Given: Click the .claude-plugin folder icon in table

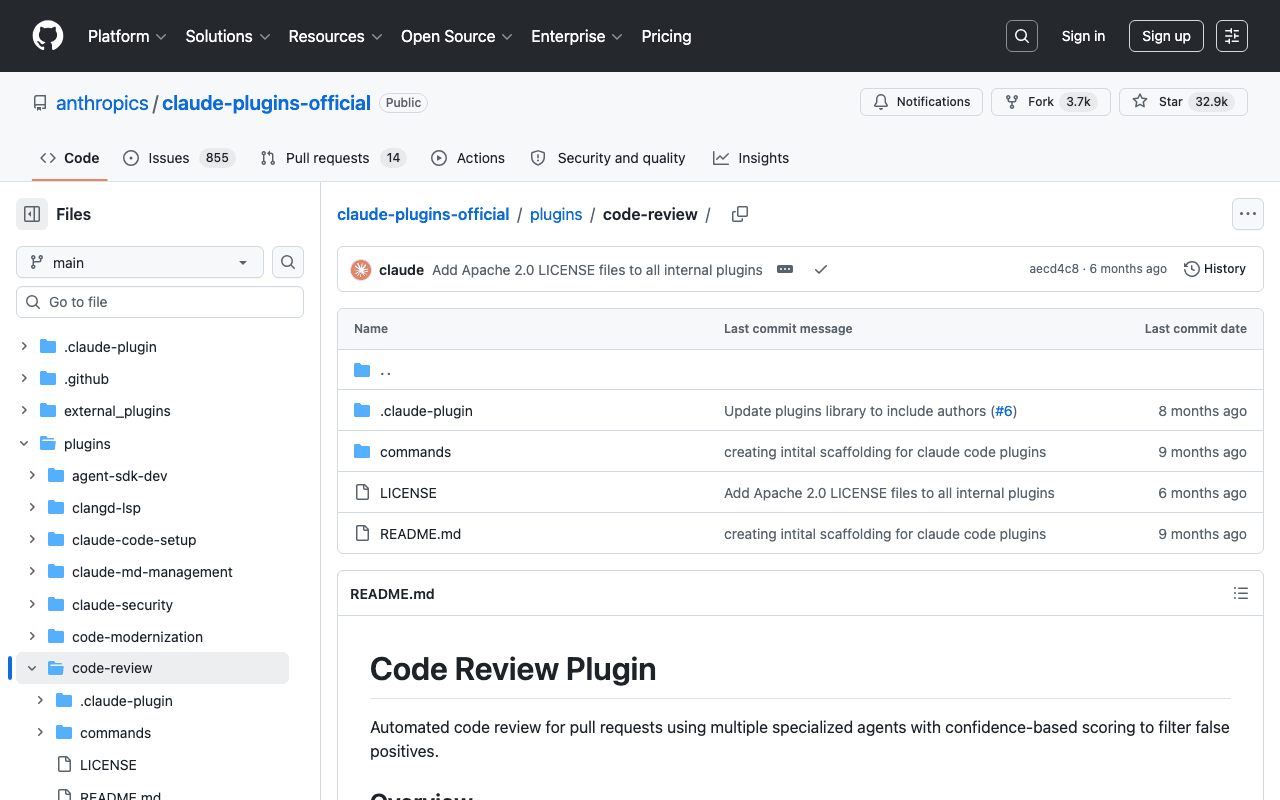Looking at the screenshot, I should (x=362, y=411).
